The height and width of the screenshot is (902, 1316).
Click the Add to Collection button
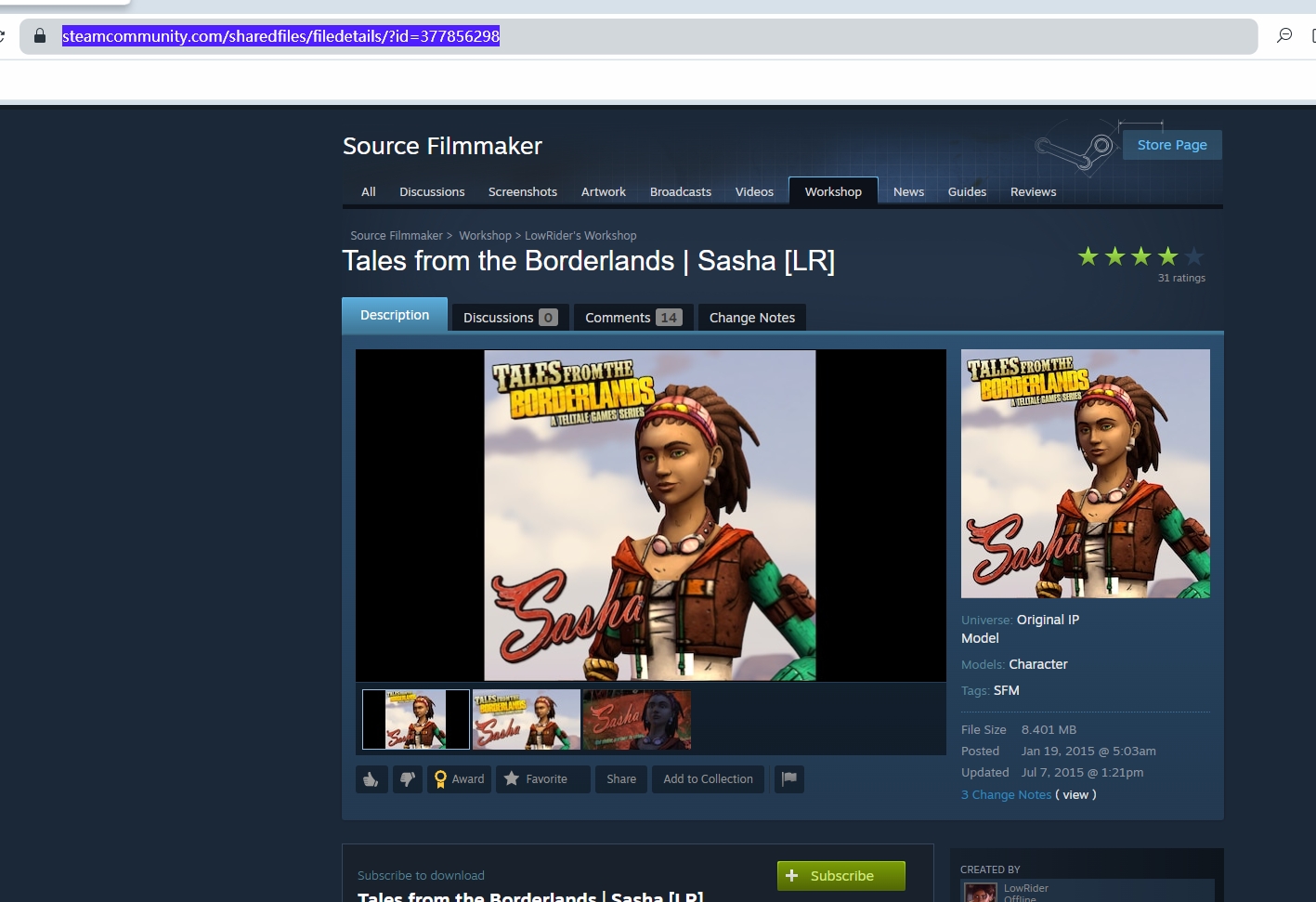708,779
